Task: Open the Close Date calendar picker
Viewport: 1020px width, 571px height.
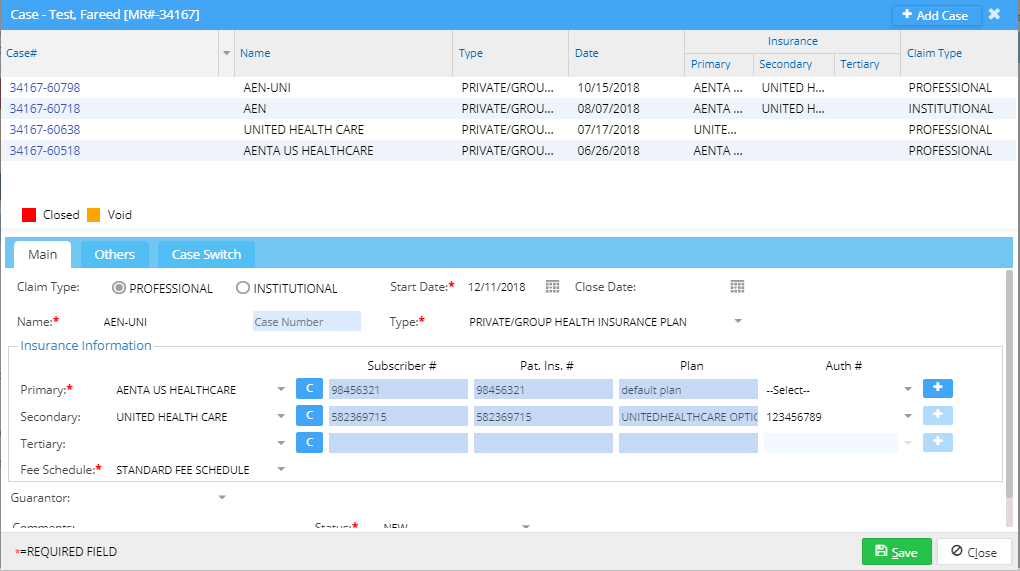Action: [x=737, y=287]
